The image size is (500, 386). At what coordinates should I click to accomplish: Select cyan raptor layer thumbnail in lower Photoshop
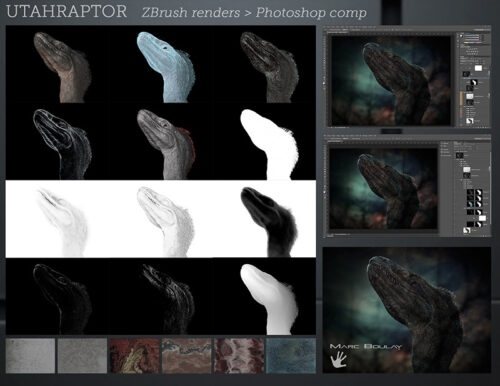pos(470,203)
